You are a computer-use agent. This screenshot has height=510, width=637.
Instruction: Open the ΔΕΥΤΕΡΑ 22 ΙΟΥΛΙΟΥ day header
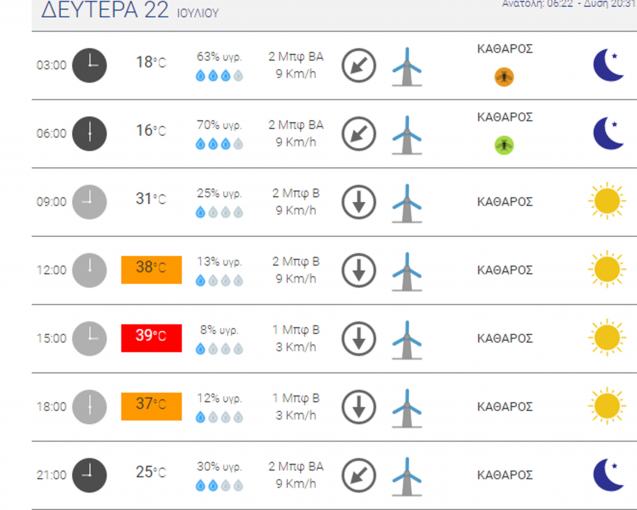coord(130,10)
